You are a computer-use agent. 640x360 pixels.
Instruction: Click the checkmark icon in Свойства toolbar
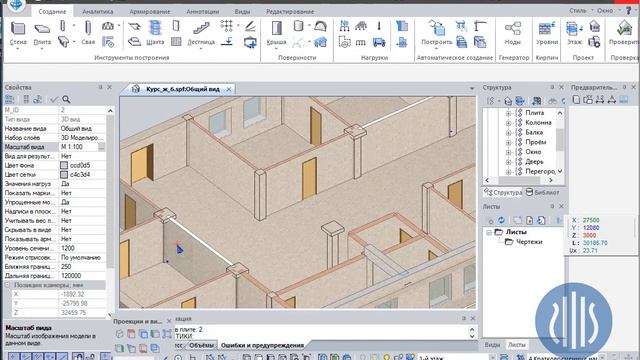(x=54, y=99)
